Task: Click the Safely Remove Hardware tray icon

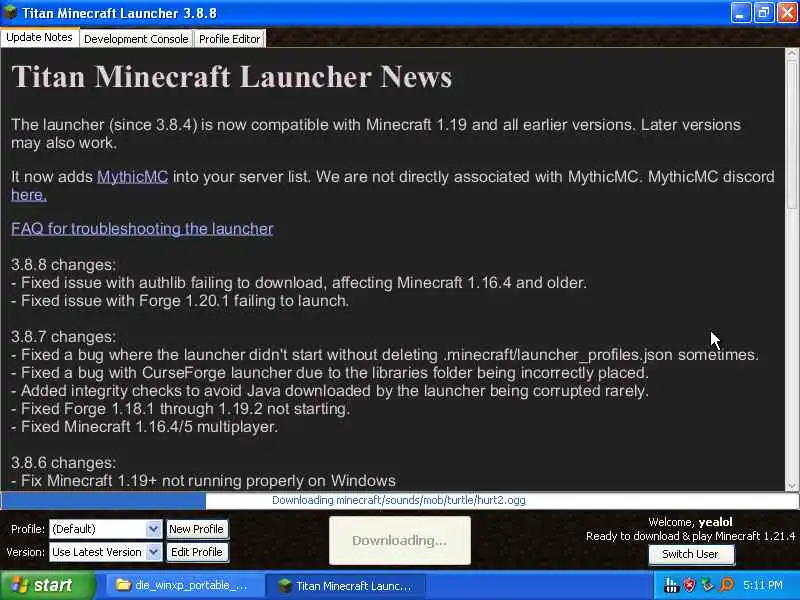Action: click(x=707, y=585)
